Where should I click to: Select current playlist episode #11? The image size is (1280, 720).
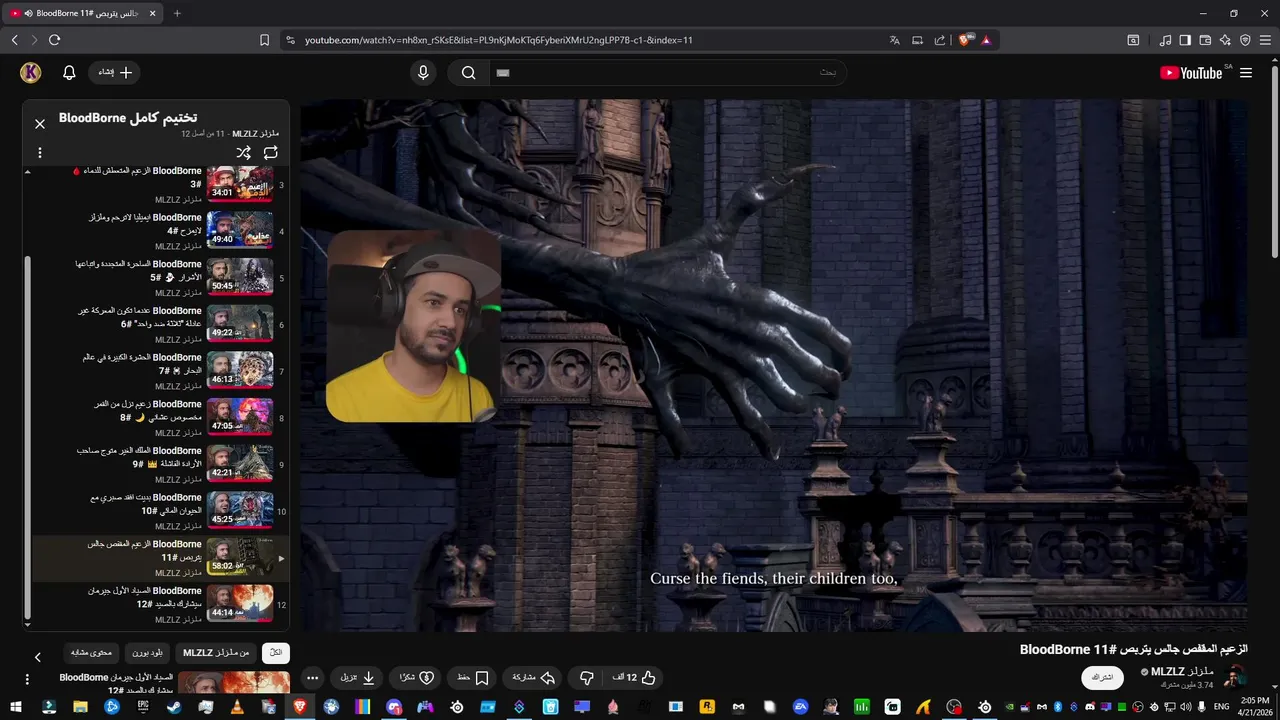point(160,558)
